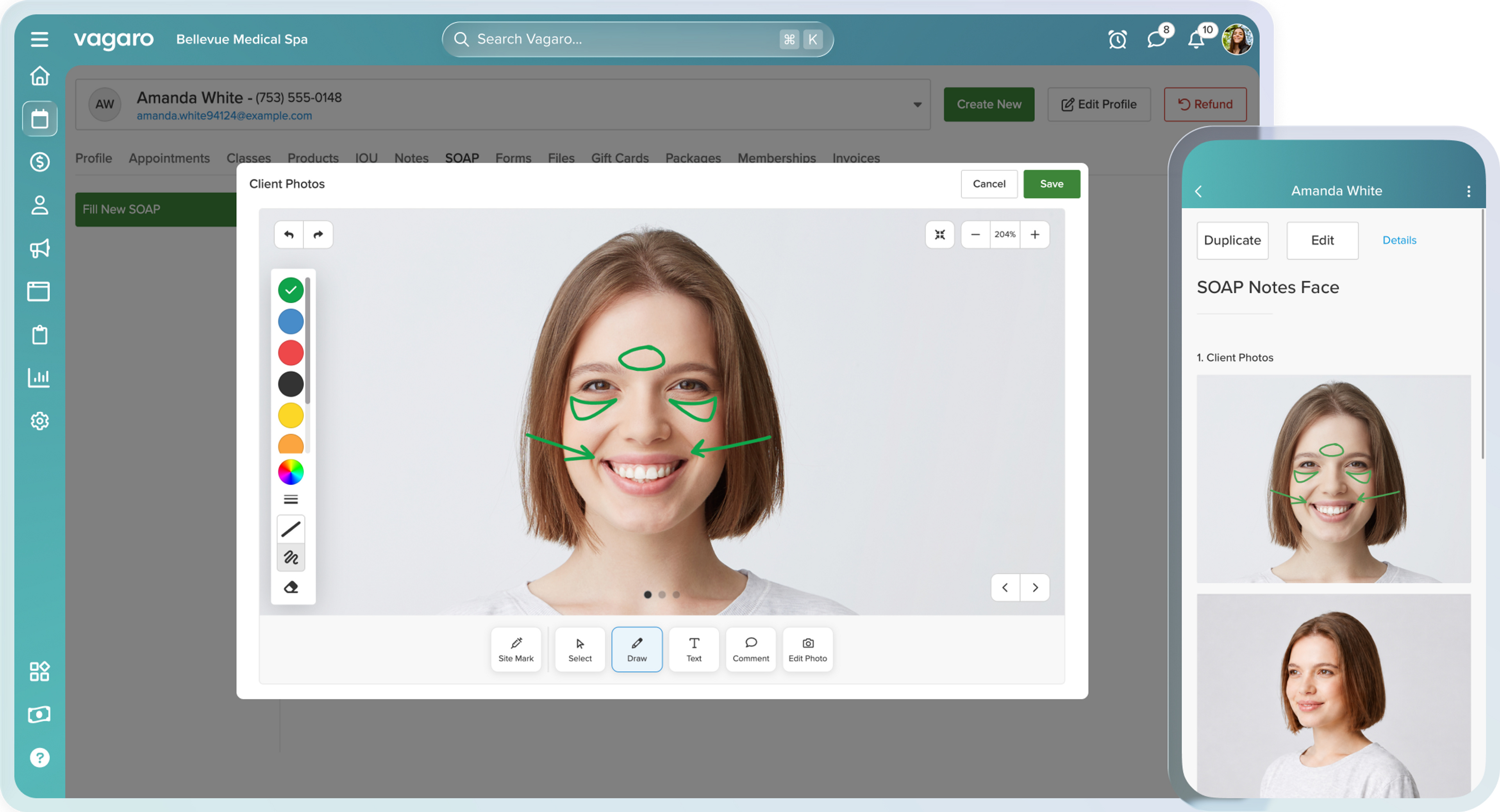Expand the client selector dropdown arrow

tap(917, 105)
